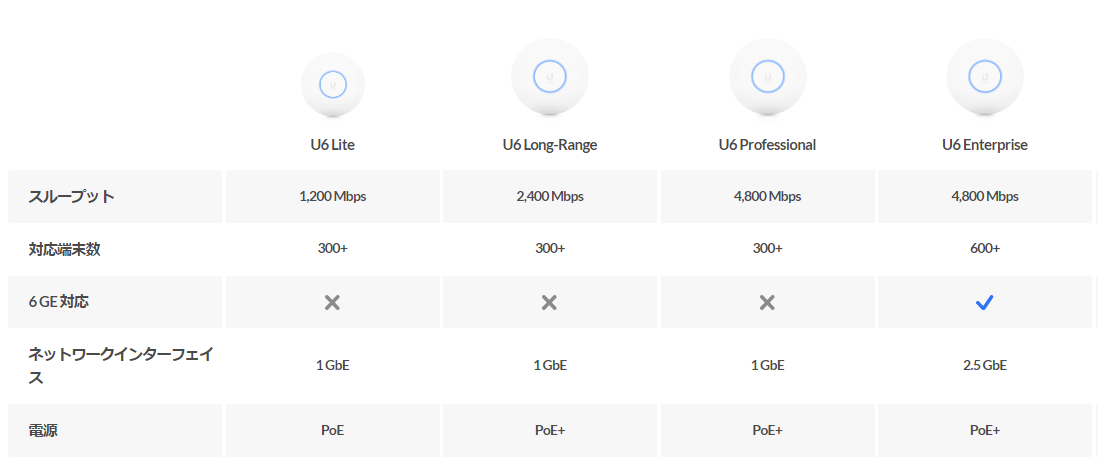This screenshot has width=1100, height=465.
Task: Open the U6 Lite product name link
Action: [x=333, y=145]
